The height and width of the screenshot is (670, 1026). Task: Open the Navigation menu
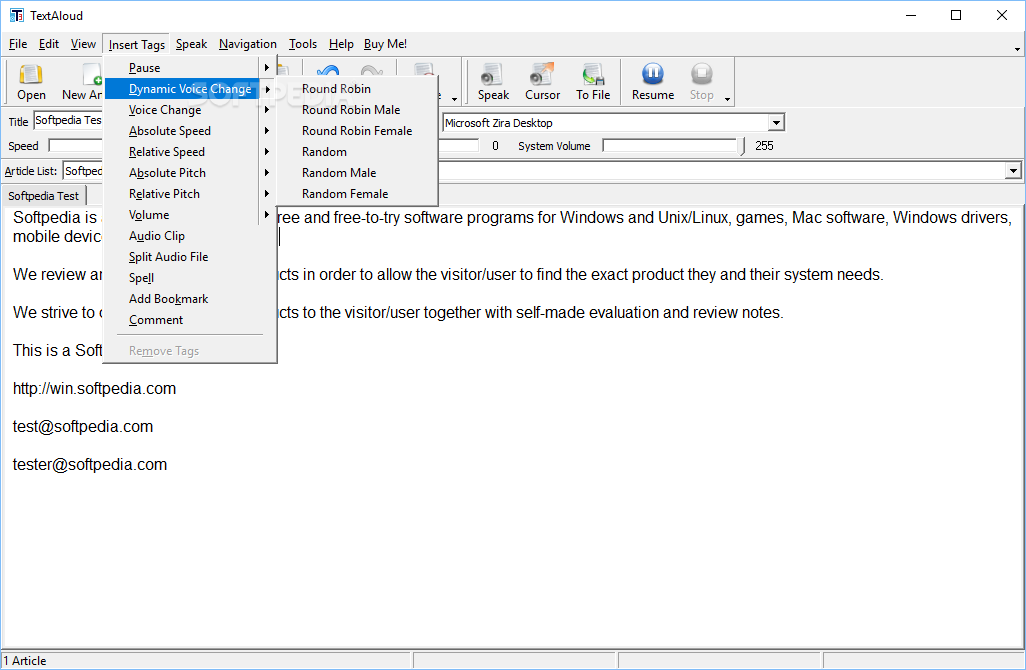(x=247, y=44)
